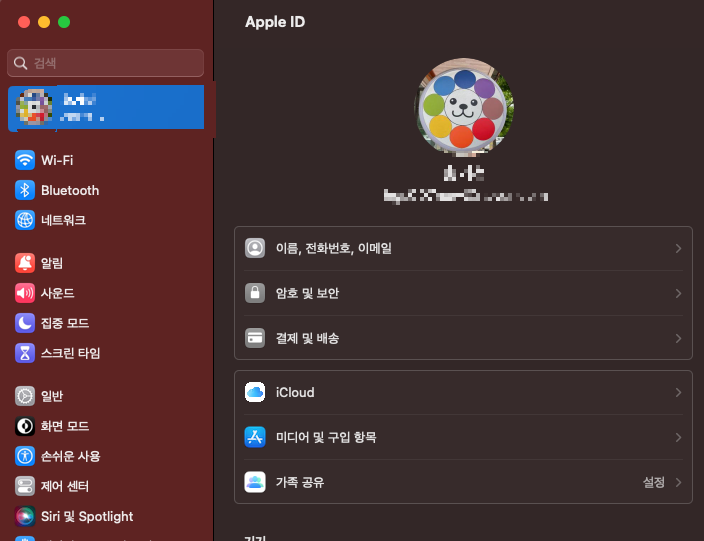This screenshot has height=541, width=704.
Task: Click the green fullscreen window button
Action: [64, 22]
